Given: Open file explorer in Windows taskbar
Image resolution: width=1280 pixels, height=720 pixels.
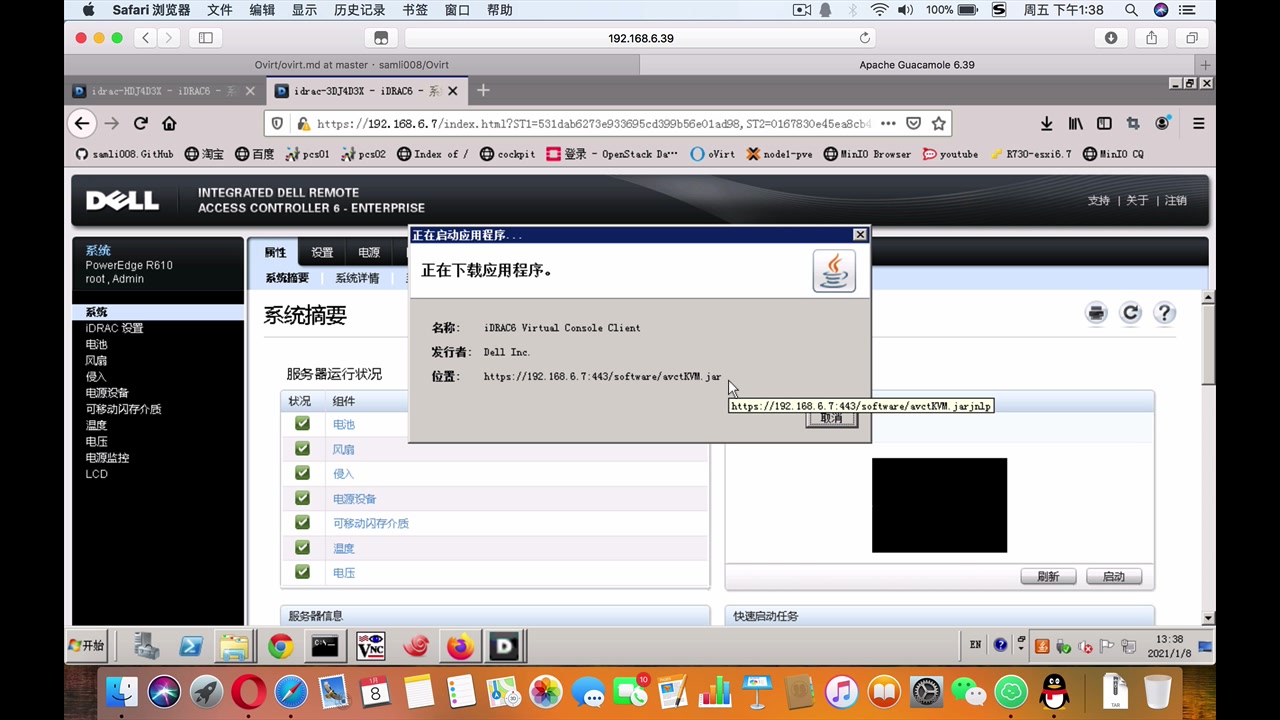Looking at the screenshot, I should click(234, 646).
